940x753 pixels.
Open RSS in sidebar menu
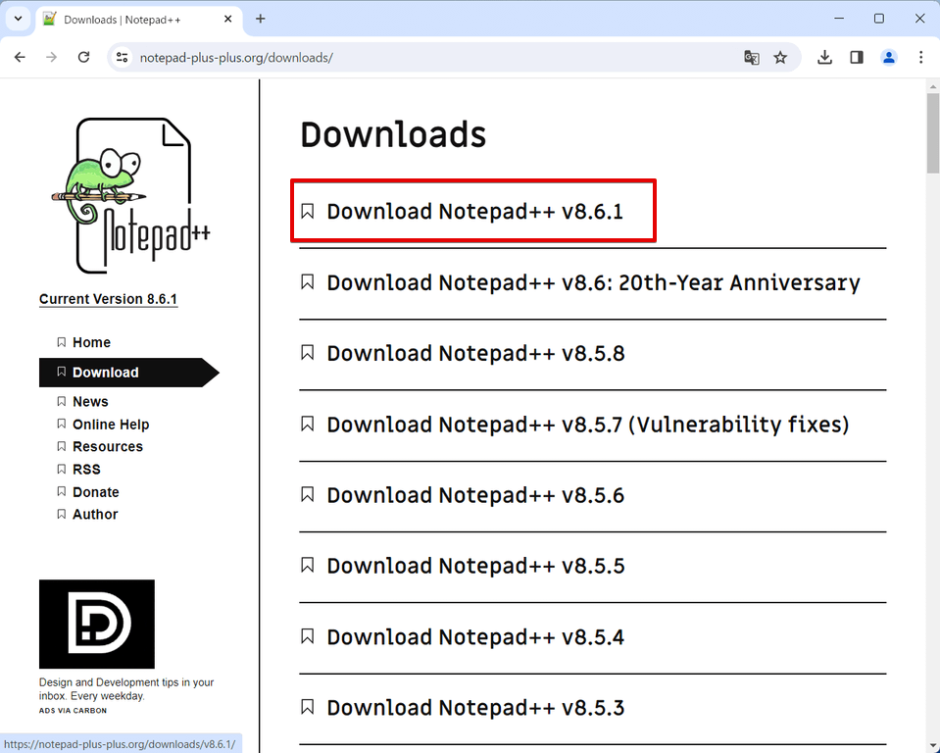click(86, 469)
